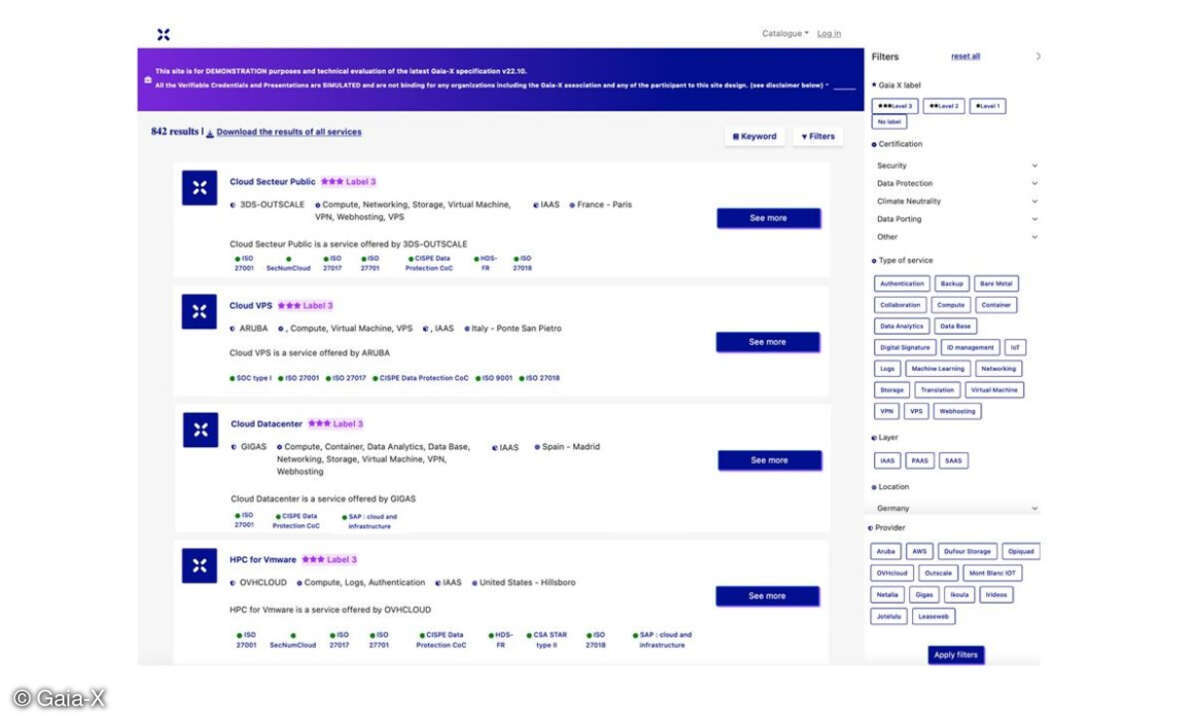Click 3DS-OUTSCALE provider name
The image size is (1200, 720).
coord(272,205)
